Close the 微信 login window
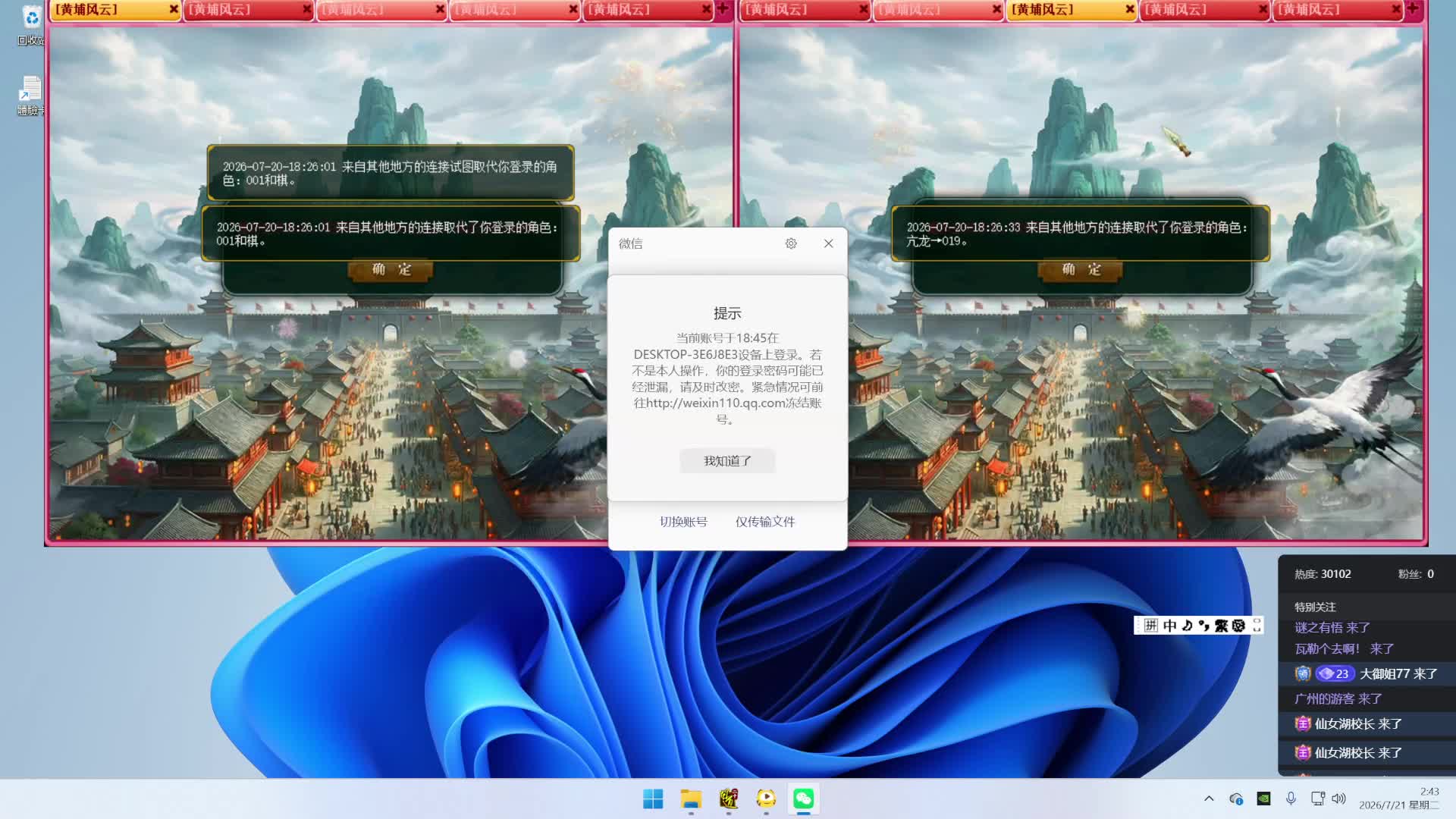Viewport: 1456px width, 819px height. (x=828, y=243)
